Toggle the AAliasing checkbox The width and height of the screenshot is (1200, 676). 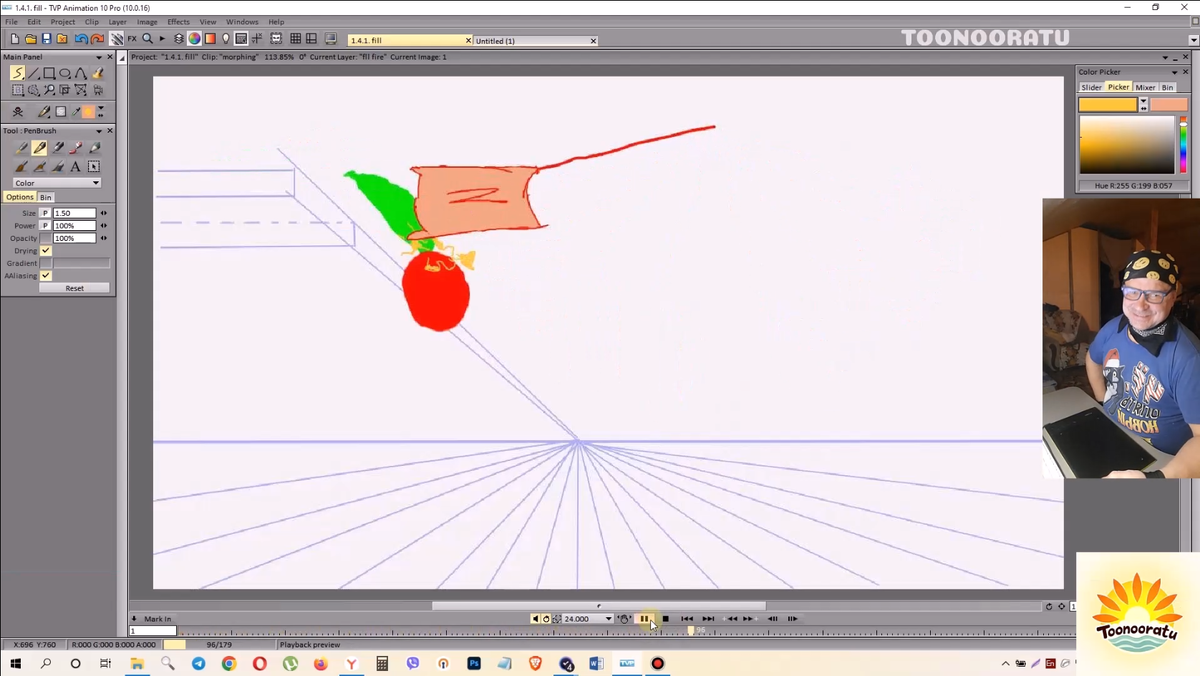point(46,276)
